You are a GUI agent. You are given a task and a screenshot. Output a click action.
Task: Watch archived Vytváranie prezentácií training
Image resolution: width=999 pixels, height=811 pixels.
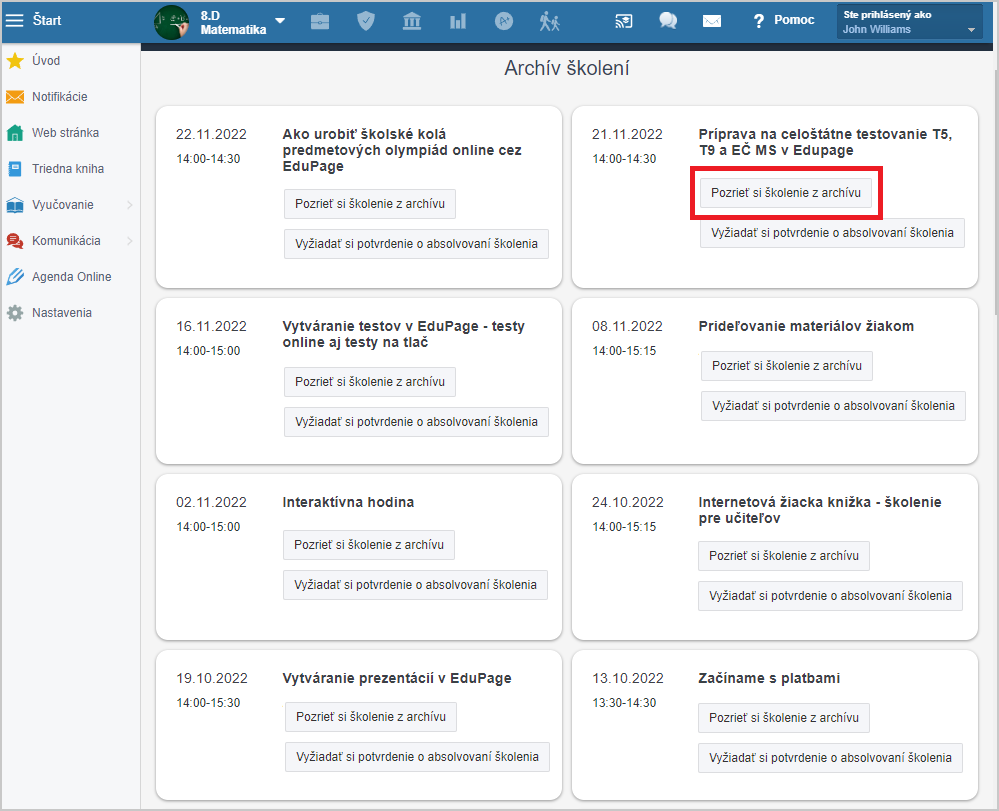pyautogui.click(x=371, y=717)
